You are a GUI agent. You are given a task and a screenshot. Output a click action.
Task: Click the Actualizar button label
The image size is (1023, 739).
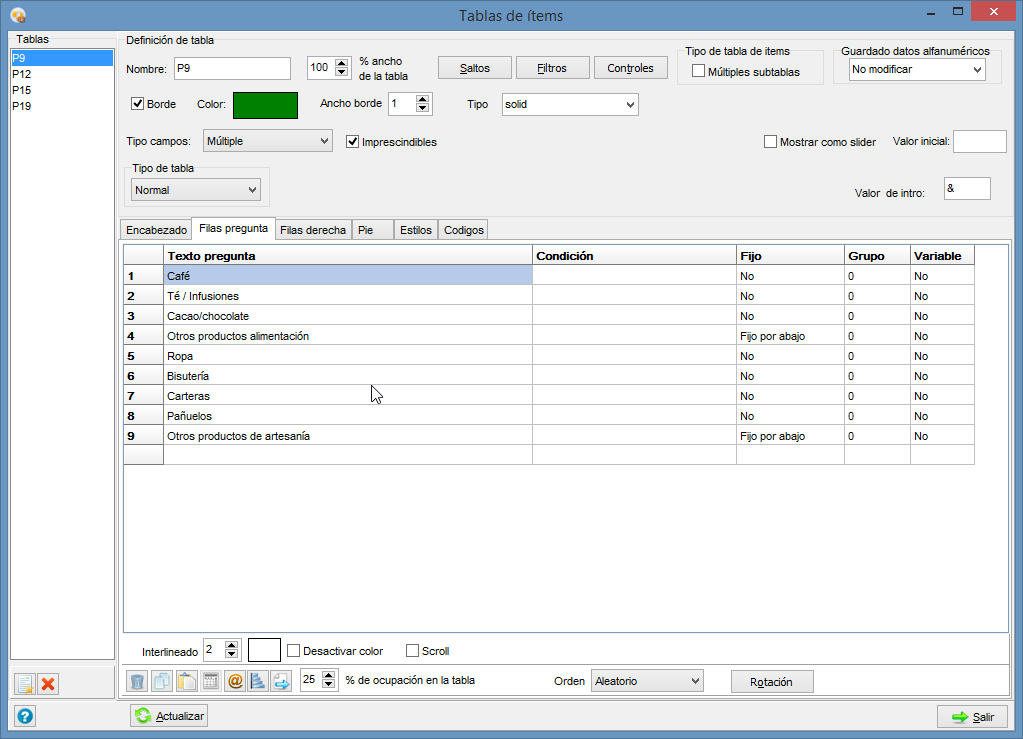click(x=180, y=716)
